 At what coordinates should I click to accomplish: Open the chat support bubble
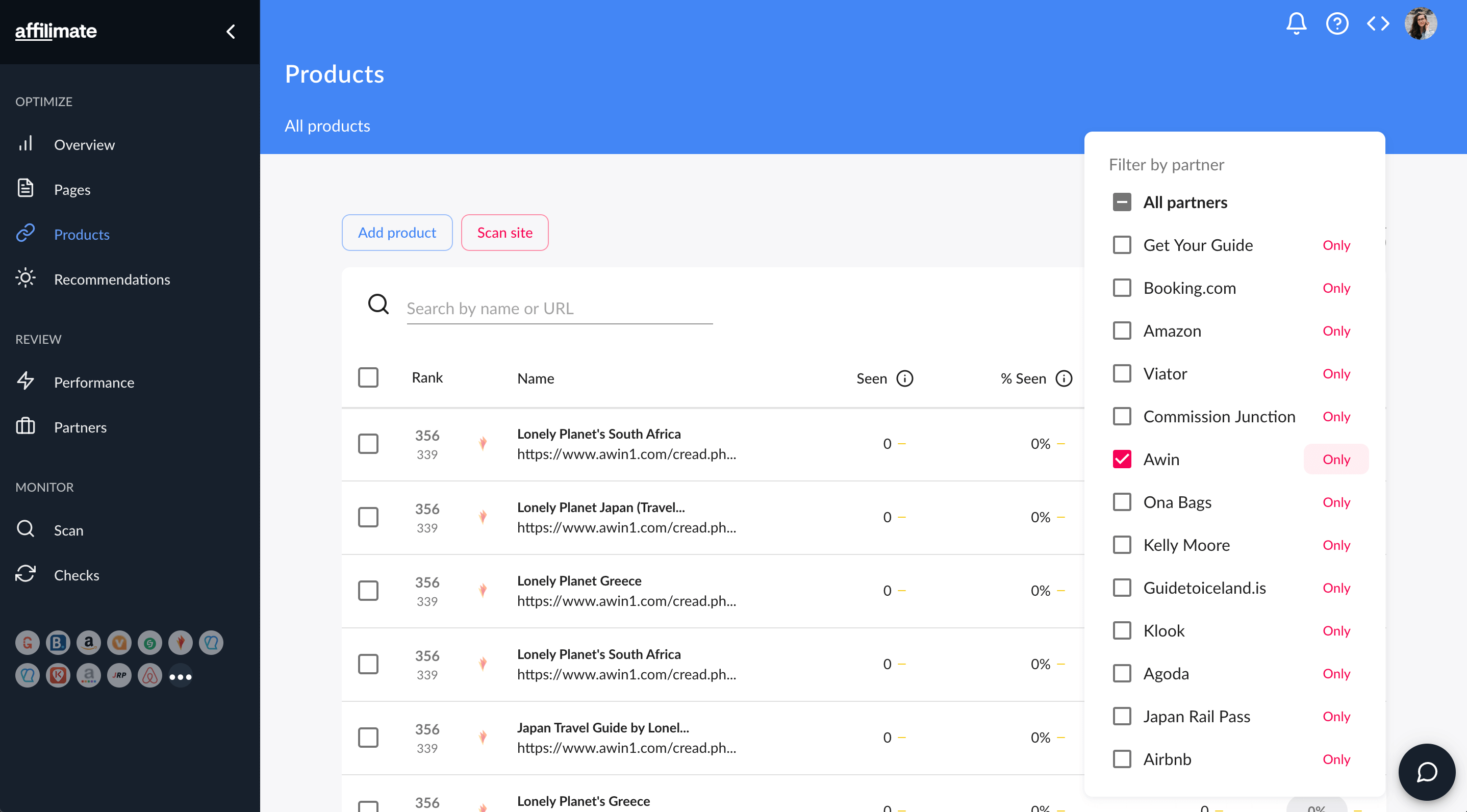[x=1427, y=772]
